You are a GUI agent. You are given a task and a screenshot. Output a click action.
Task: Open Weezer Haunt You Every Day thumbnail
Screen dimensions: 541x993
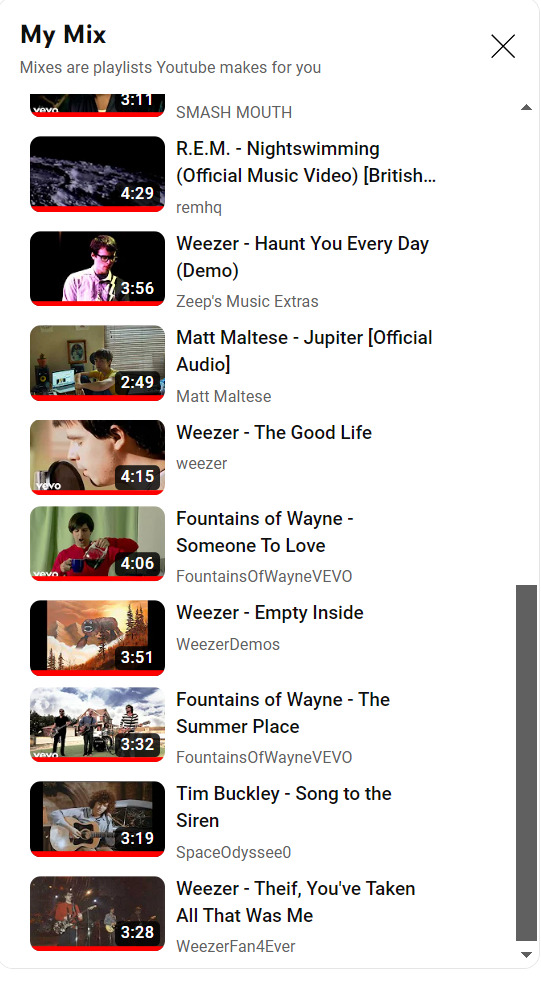point(98,269)
